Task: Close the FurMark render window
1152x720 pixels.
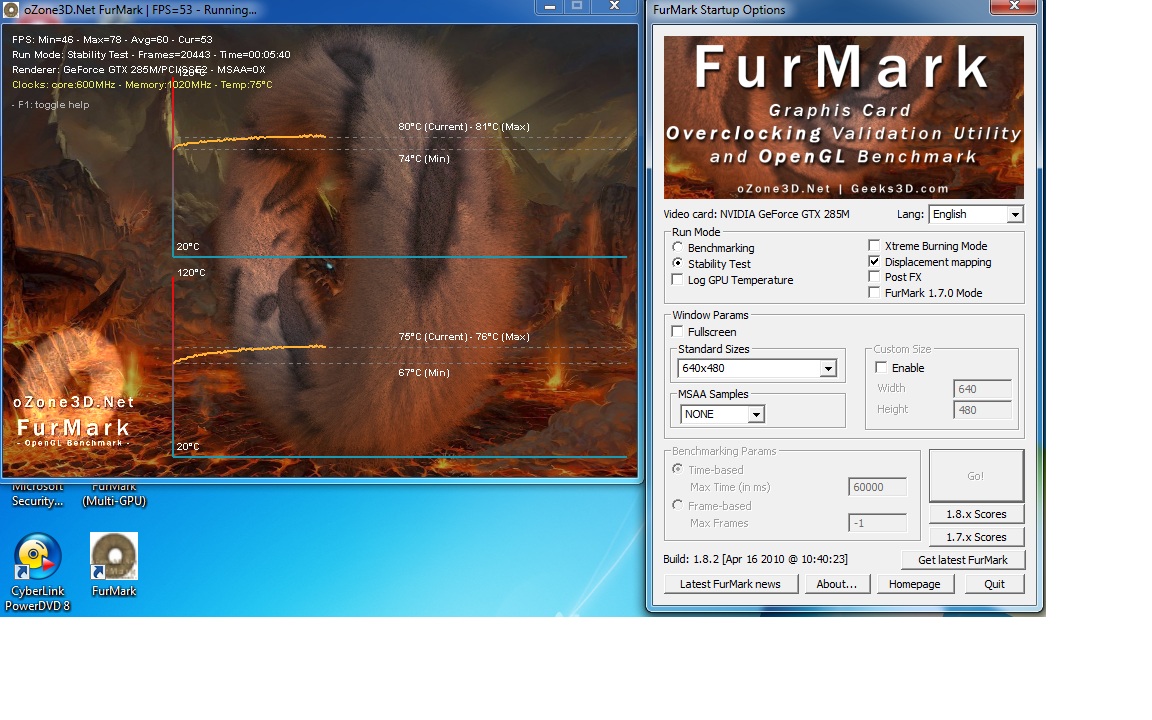Action: 615,7
